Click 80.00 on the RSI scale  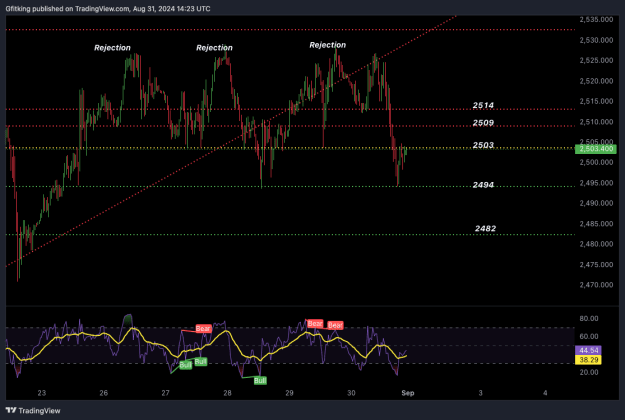pyautogui.click(x=589, y=318)
